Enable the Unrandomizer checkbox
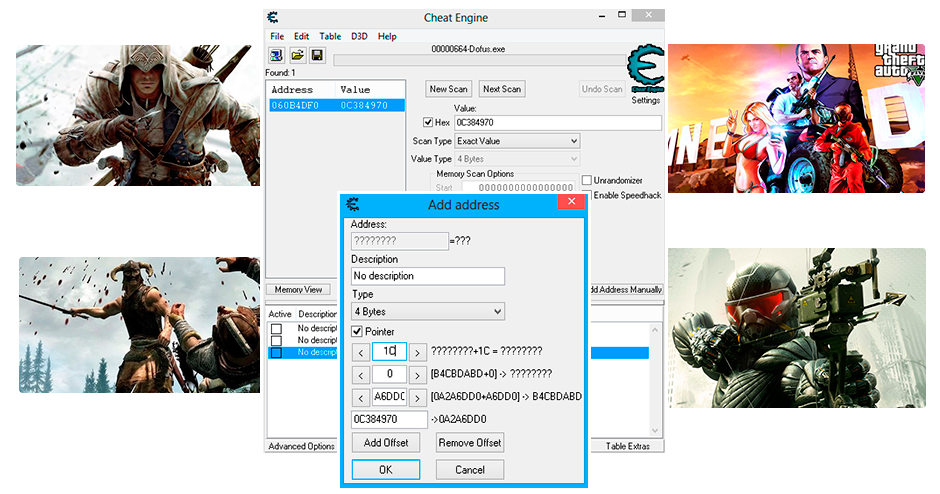The height and width of the screenshot is (494, 940). [x=587, y=180]
